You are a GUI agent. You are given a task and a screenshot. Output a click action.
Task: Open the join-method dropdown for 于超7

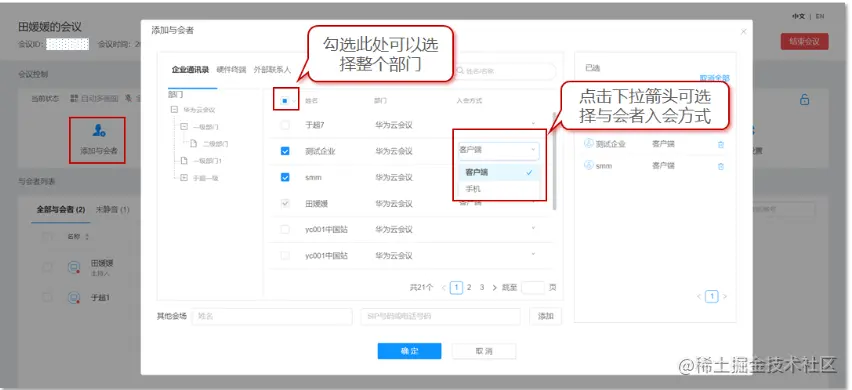click(533, 124)
